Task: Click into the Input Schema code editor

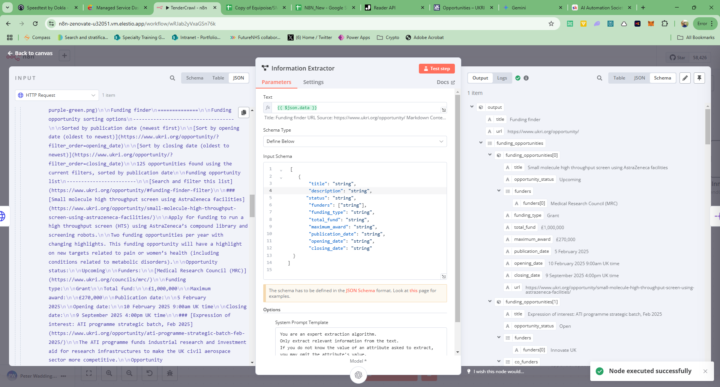Action: tap(354, 220)
